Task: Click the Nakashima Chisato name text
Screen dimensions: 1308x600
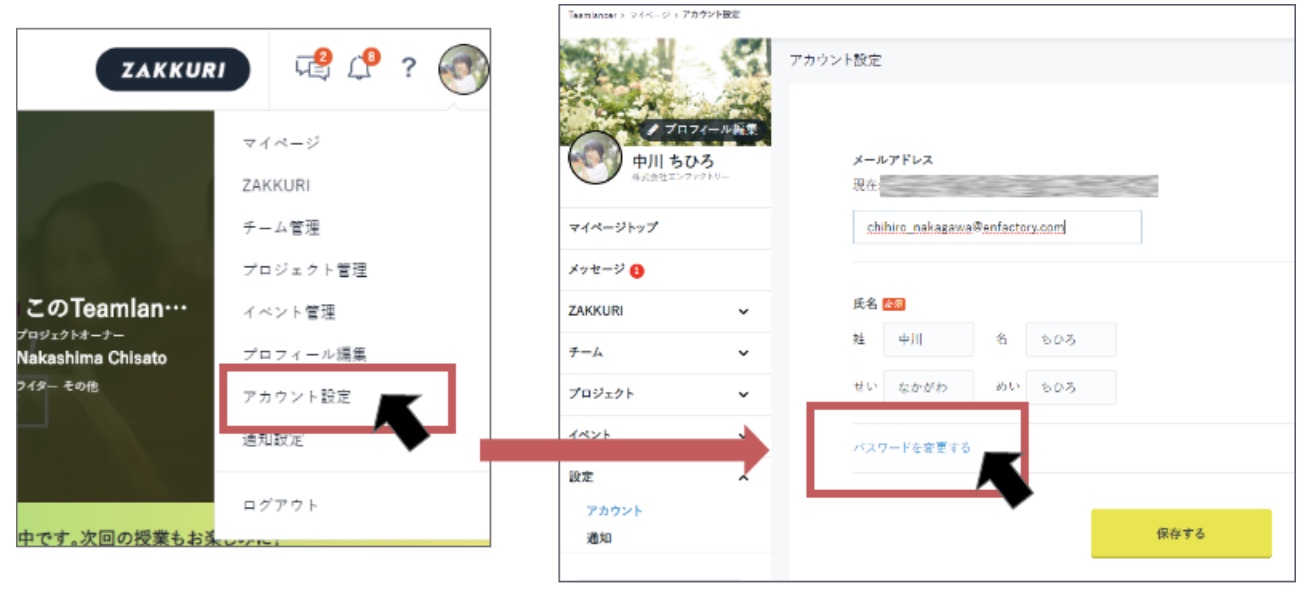Action: 92,358
